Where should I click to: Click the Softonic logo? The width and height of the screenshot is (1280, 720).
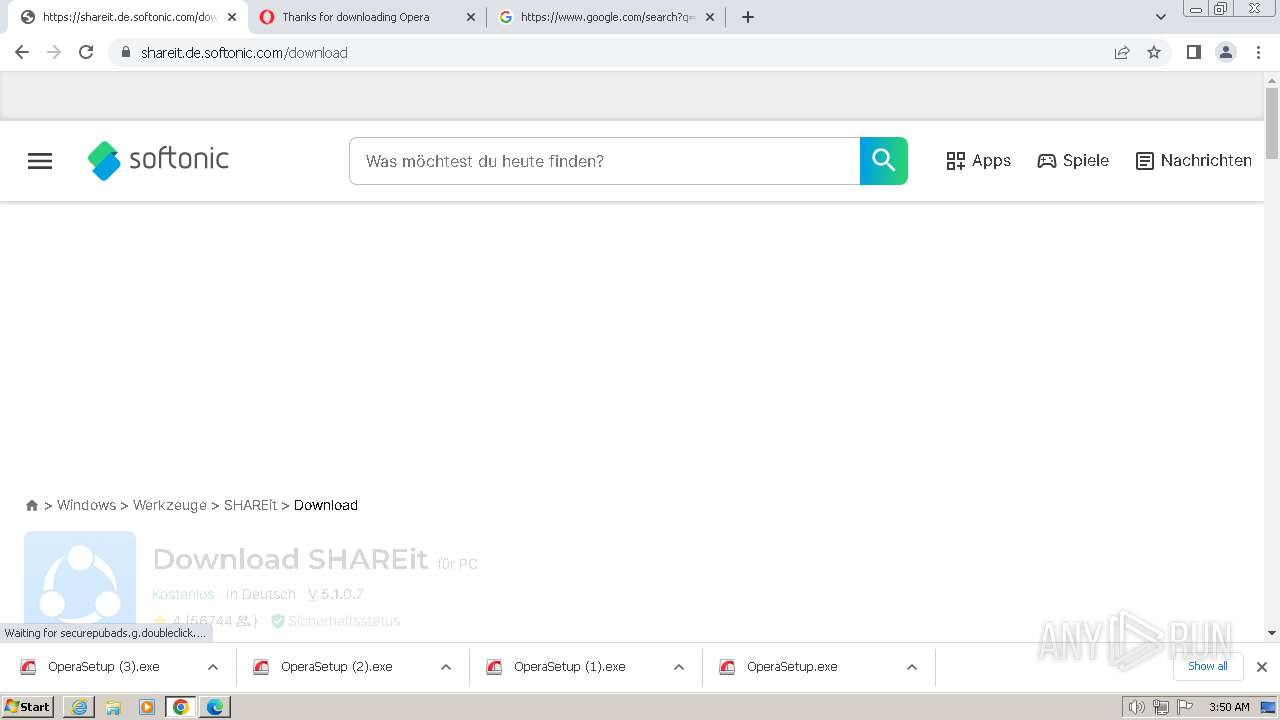click(x=158, y=160)
